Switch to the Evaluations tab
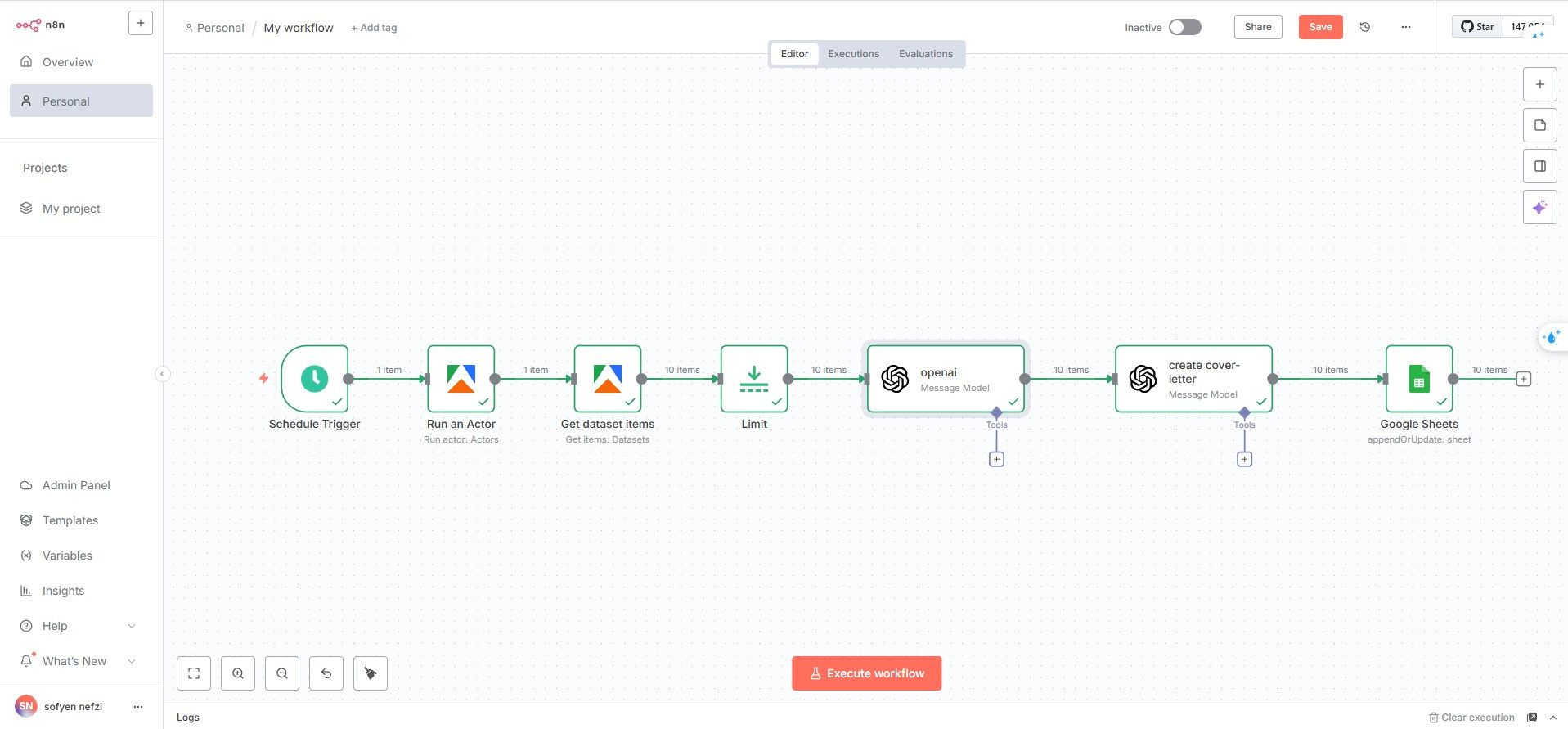The height and width of the screenshot is (729, 1568). point(926,54)
